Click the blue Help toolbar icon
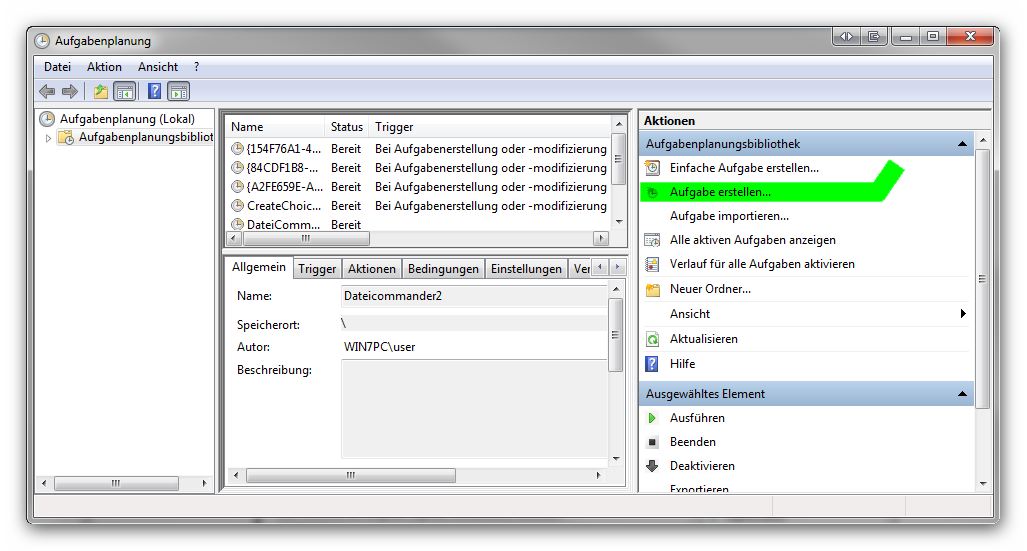This screenshot has height=551, width=1027. click(155, 92)
